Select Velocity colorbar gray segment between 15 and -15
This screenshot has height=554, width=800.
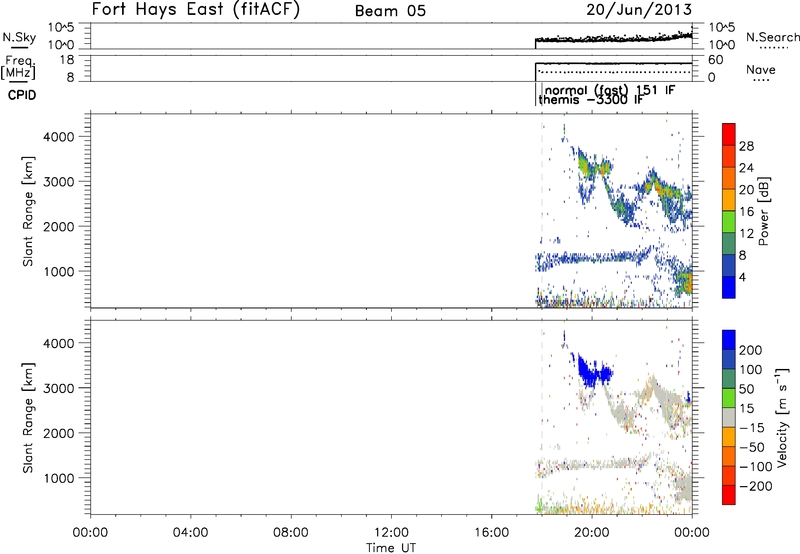pos(729,417)
